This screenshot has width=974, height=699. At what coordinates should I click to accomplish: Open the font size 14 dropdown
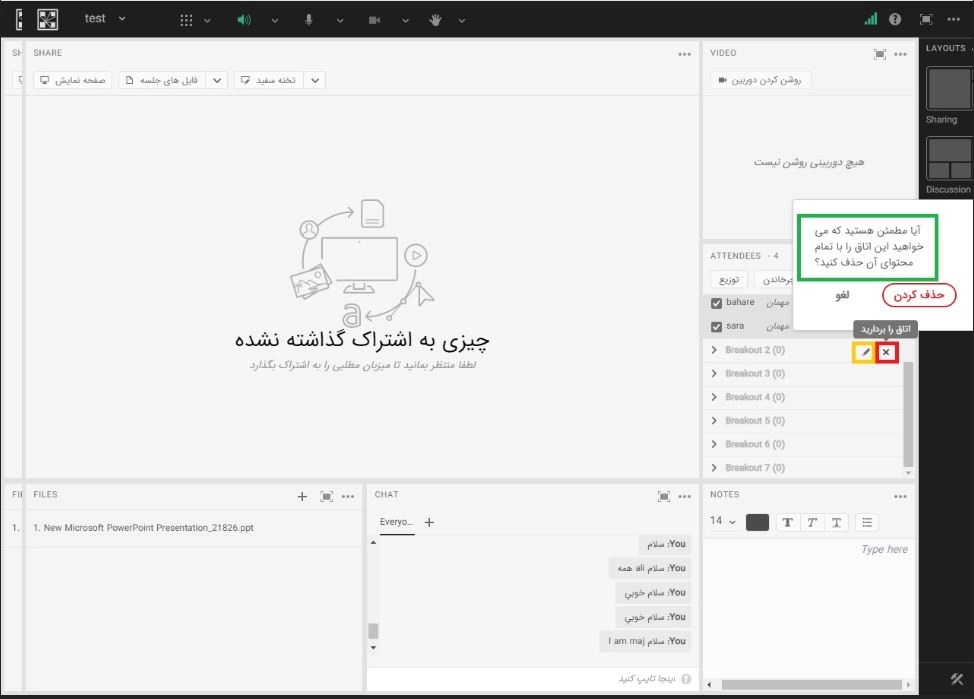[723, 521]
